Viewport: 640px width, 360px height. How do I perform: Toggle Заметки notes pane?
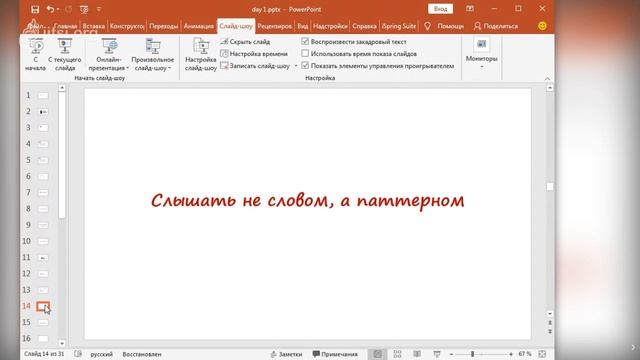pos(286,354)
